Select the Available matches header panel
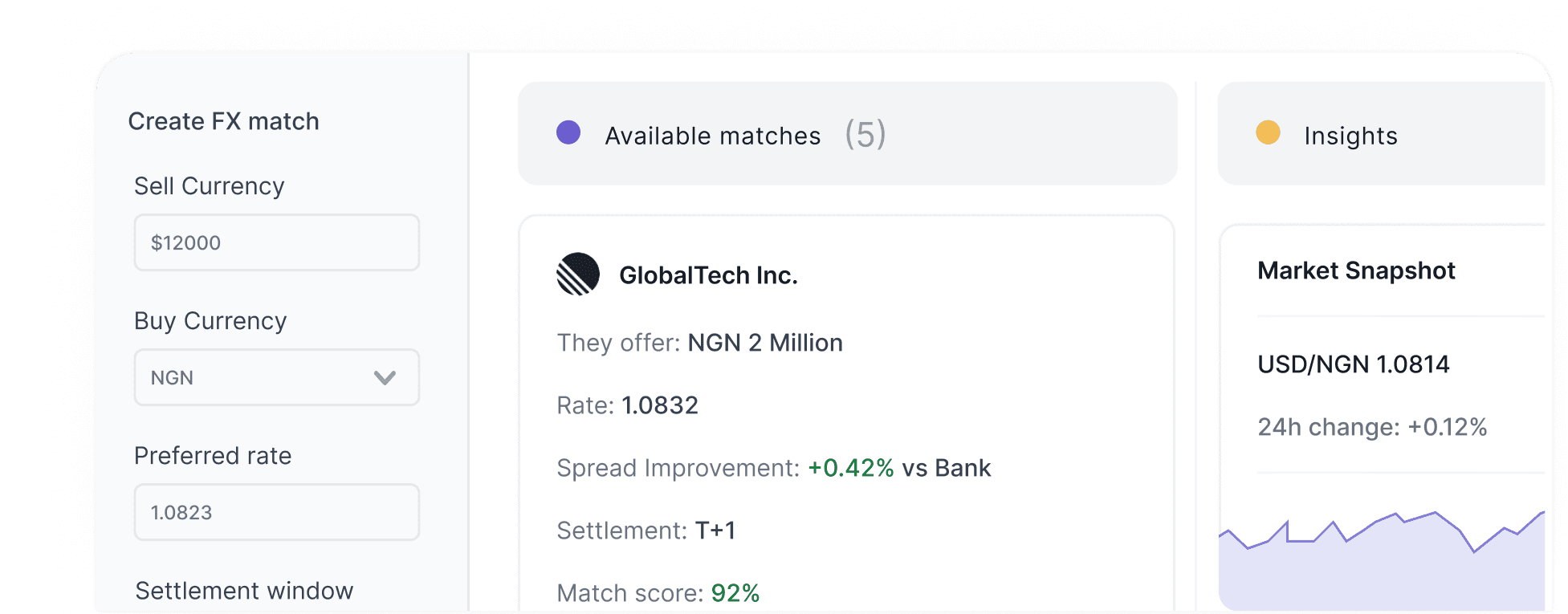The image size is (1568, 614). pos(845,133)
